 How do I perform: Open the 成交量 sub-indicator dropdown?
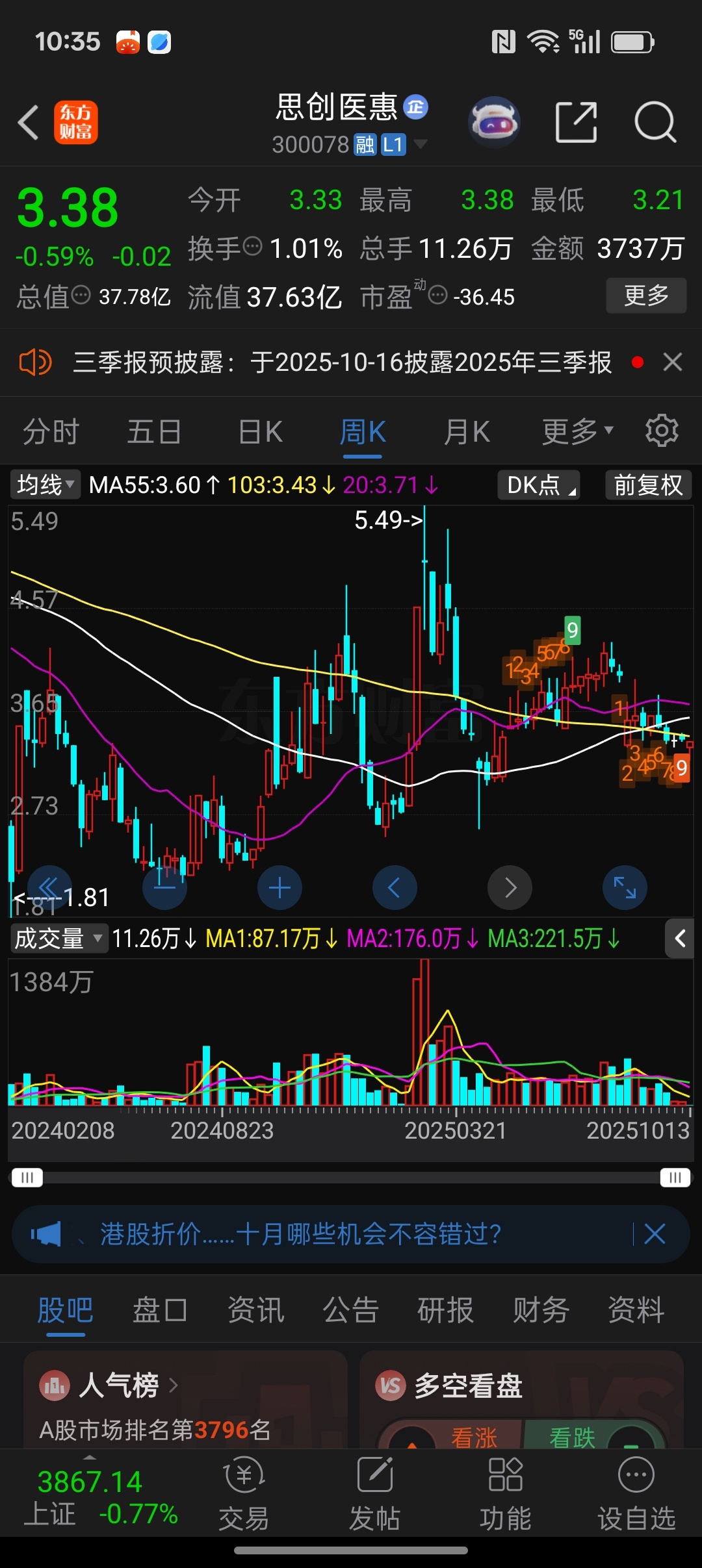(x=58, y=939)
